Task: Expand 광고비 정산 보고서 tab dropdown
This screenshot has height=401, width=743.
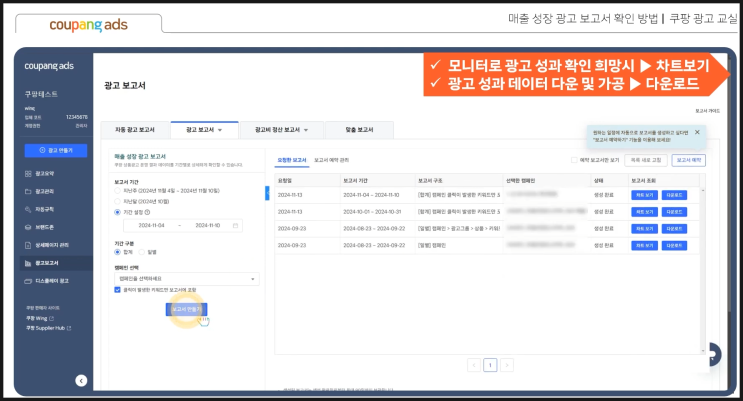Action: pos(306,130)
